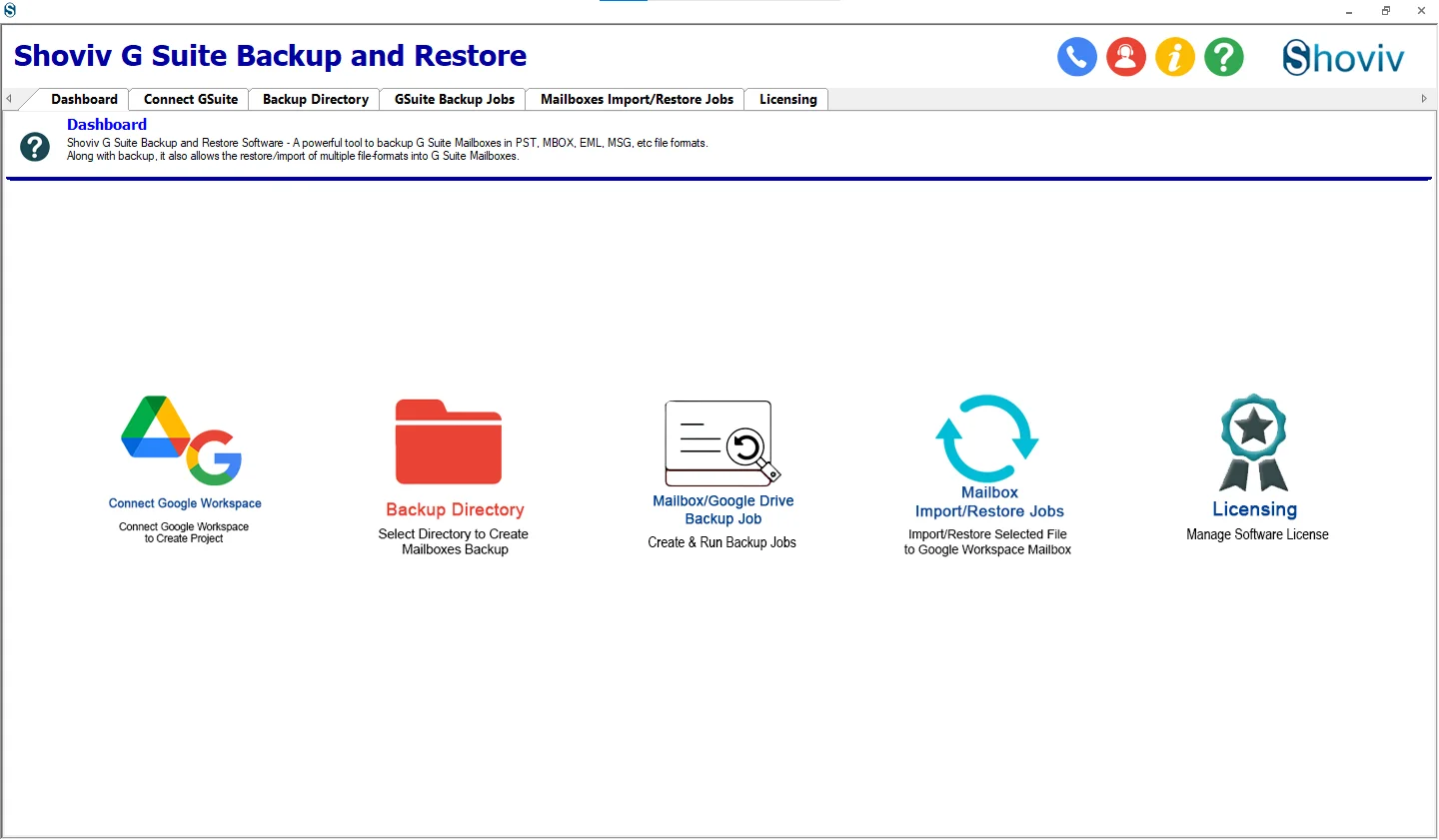Go to Mailboxes Import/Restore Jobs tab
The image size is (1439, 840).
(637, 99)
